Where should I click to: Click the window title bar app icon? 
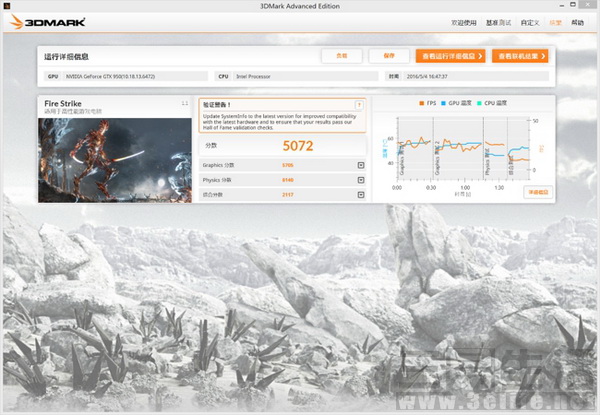[7, 5]
